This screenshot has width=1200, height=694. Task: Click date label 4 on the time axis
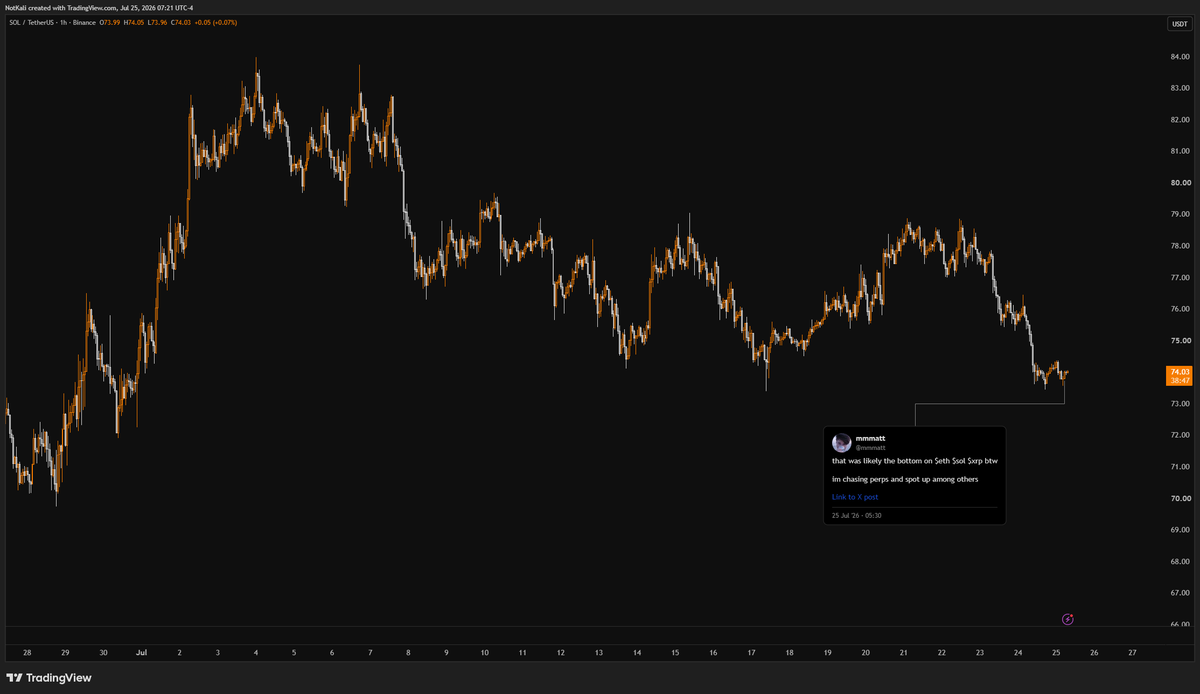(x=256, y=652)
